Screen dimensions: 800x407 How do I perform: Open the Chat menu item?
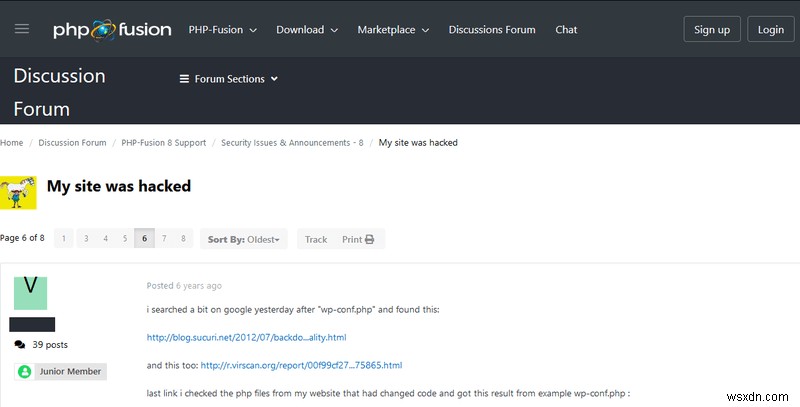[566, 30]
